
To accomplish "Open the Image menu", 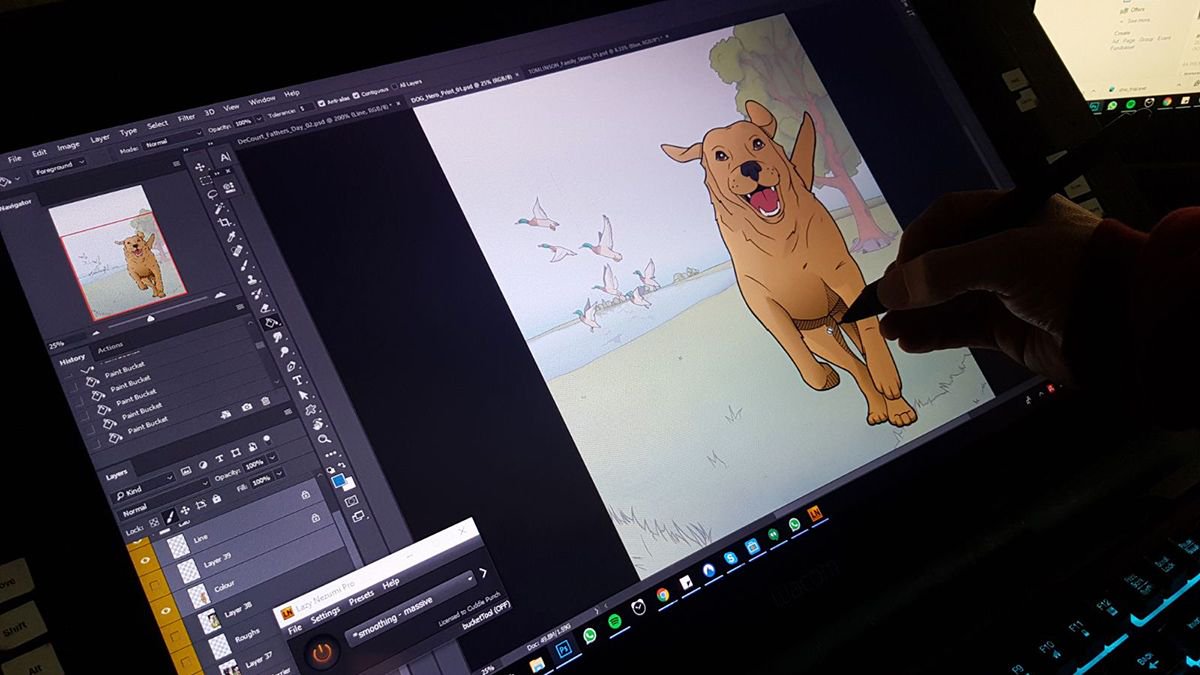I will pos(68,146).
